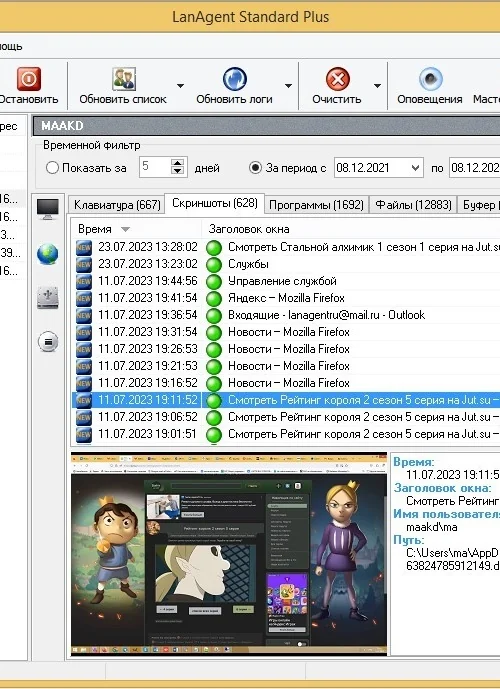The image size is (500, 689).
Task: Click the days number input field
Action: click(x=155, y=167)
